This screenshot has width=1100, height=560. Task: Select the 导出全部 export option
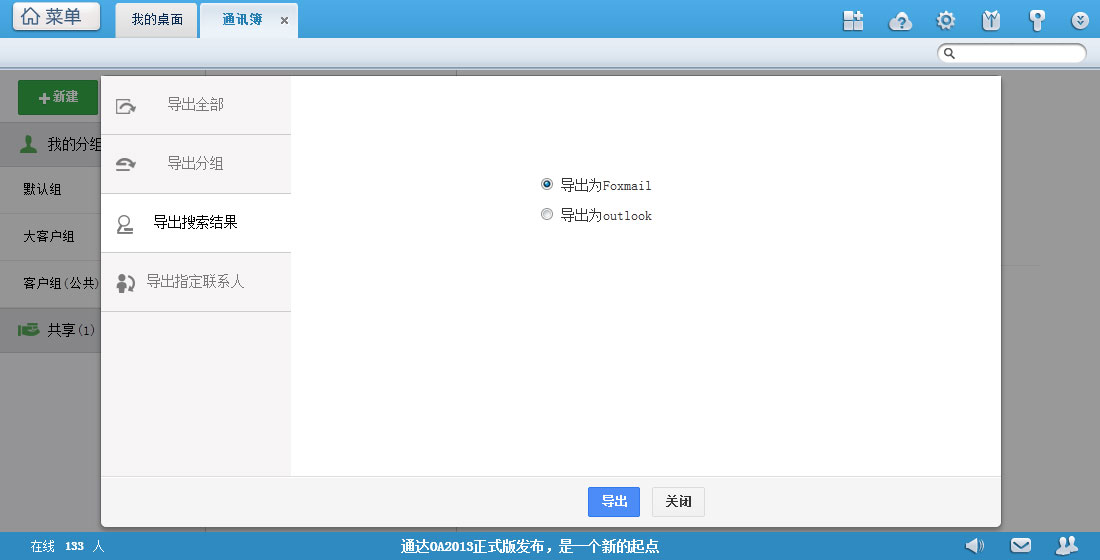click(195, 105)
